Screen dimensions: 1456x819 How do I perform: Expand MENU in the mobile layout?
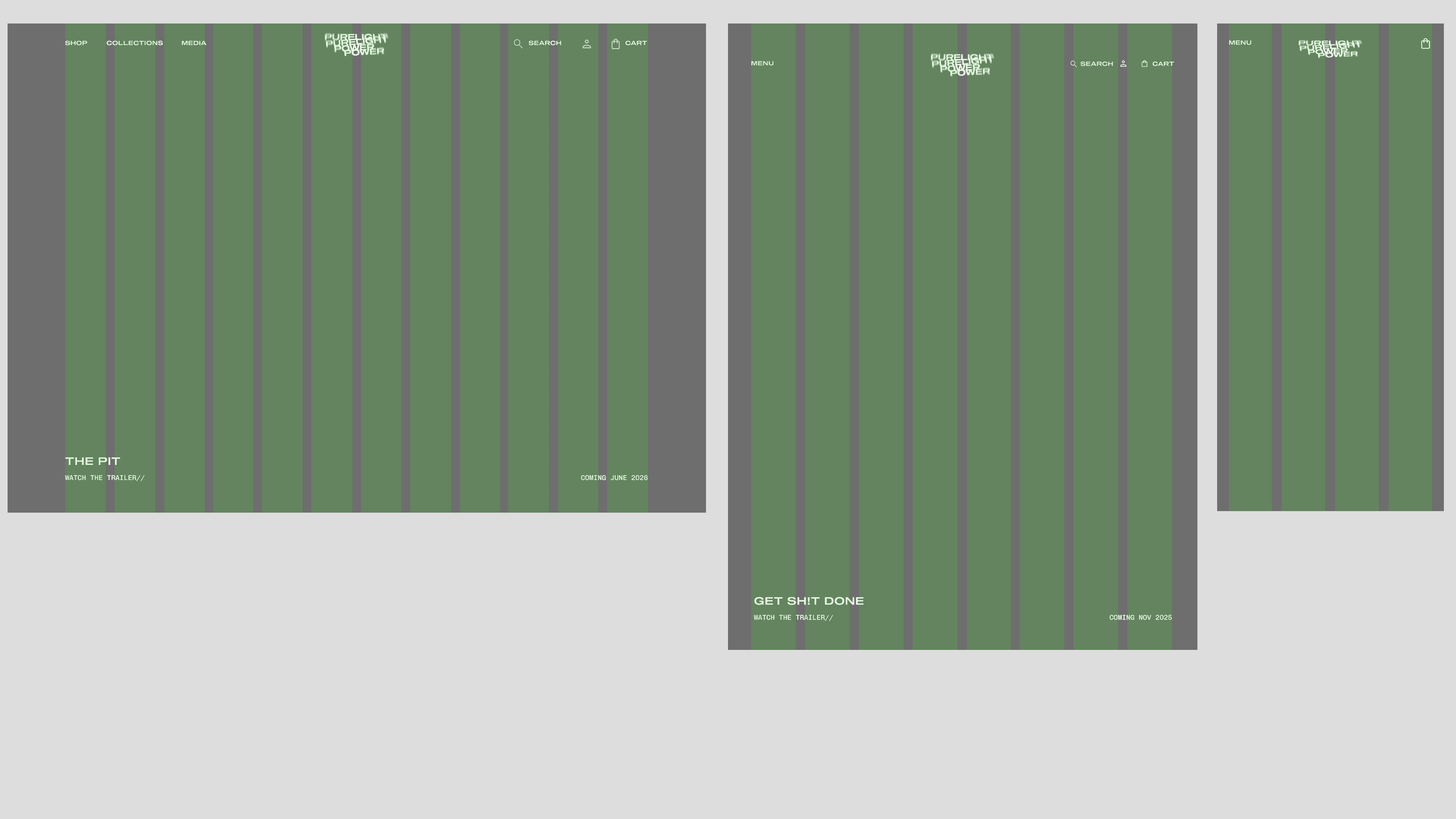[x=1239, y=42]
